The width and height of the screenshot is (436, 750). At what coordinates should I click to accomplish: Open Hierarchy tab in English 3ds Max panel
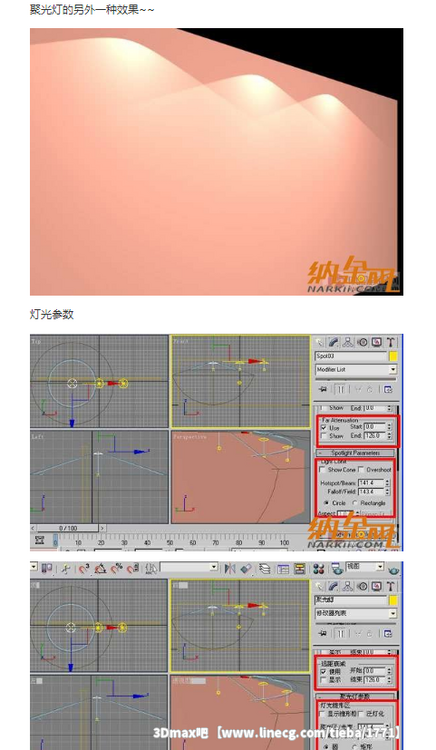pyautogui.click(x=348, y=342)
